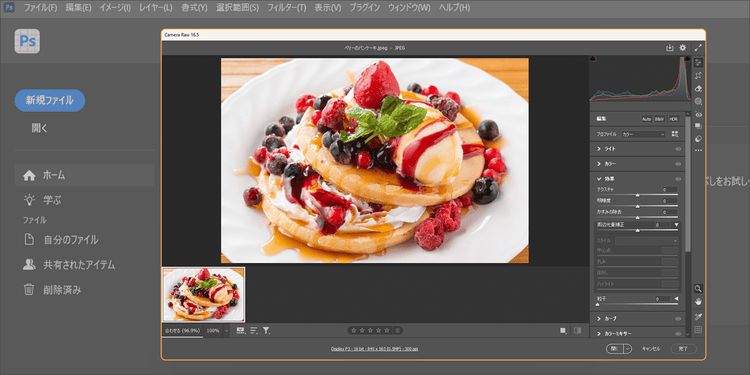Screen dimensions: 750x375
Task: Click the Ps logo in the home screen
Action: click(27, 41)
